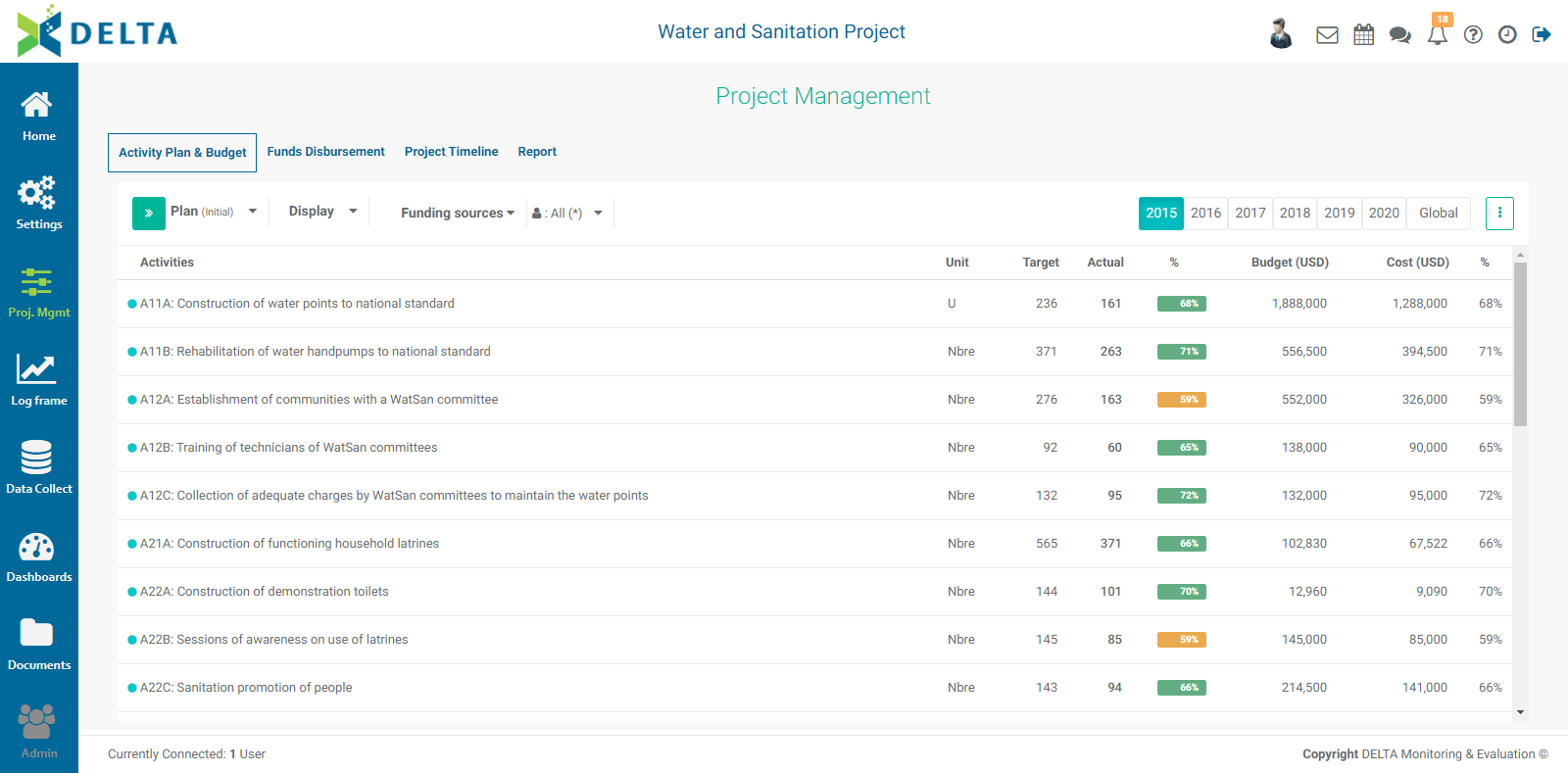Open the user filter All (*) dropdown
Image resolution: width=1568 pixels, height=773 pixels.
pos(567,213)
